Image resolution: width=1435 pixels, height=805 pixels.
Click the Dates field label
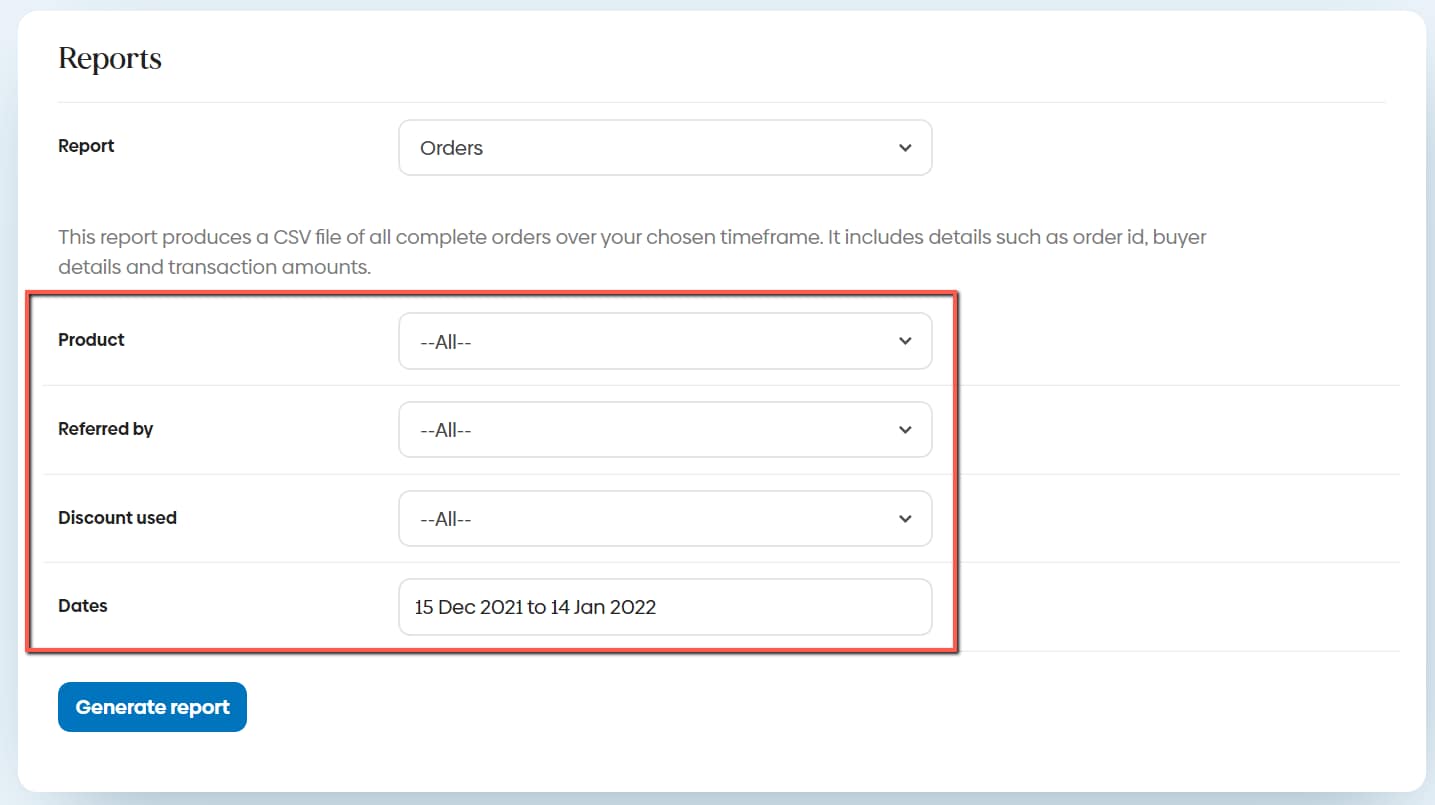[83, 606]
